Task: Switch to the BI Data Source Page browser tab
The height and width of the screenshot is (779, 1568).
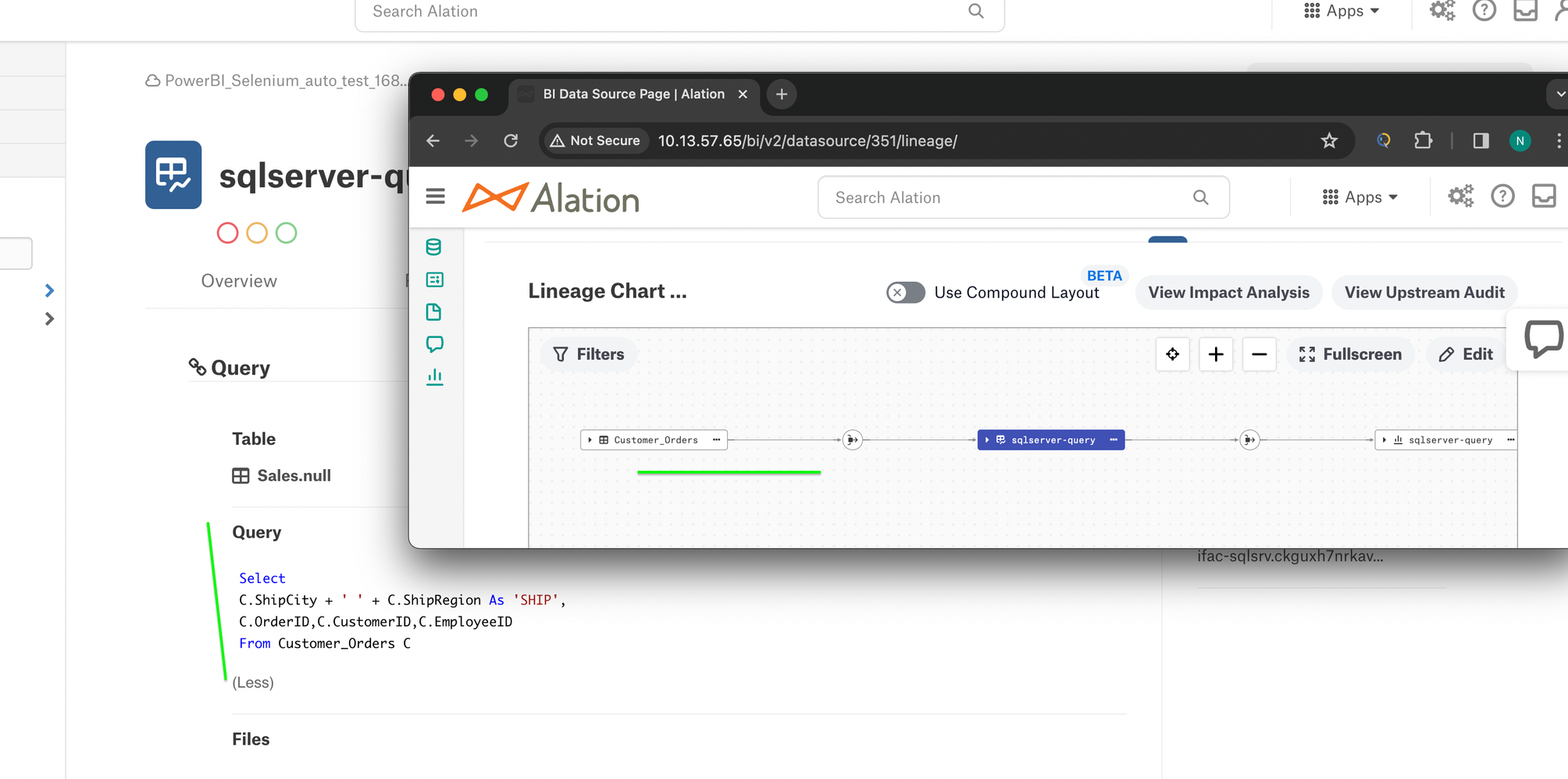Action: click(x=633, y=94)
